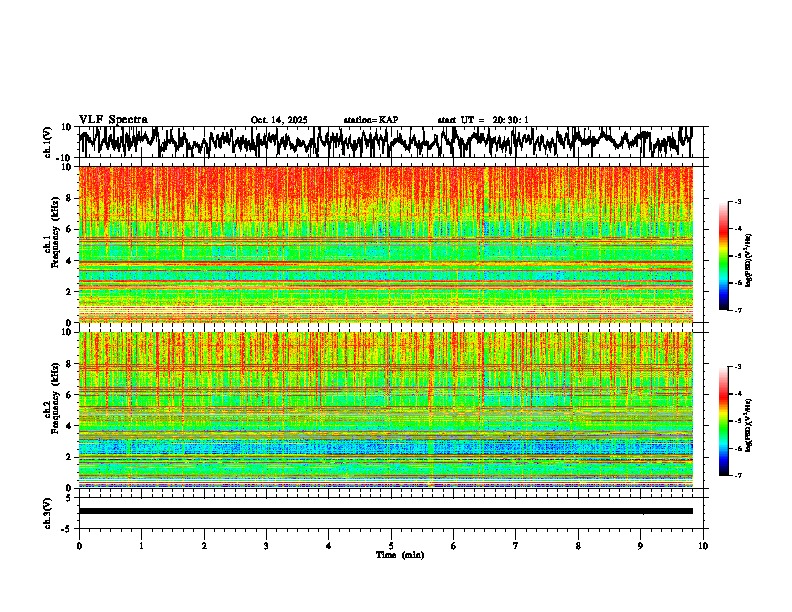Click the "5" tick on ch.3(V) axis
The image size is (792, 612).
point(69,498)
